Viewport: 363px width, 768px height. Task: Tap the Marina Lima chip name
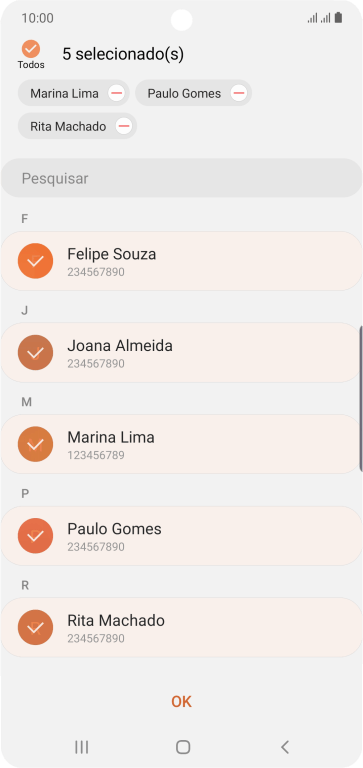pos(64,94)
